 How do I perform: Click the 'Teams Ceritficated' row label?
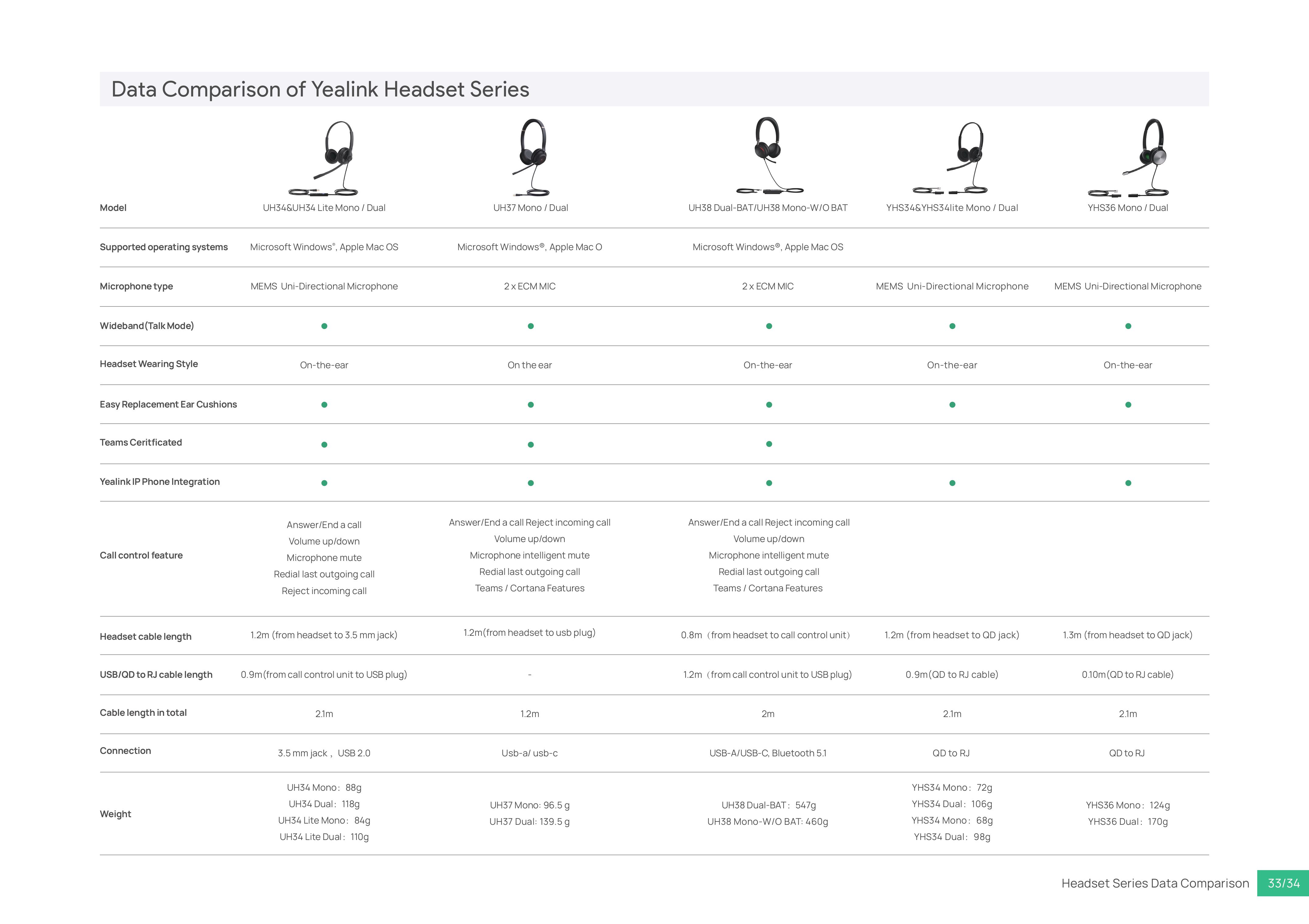tap(141, 443)
